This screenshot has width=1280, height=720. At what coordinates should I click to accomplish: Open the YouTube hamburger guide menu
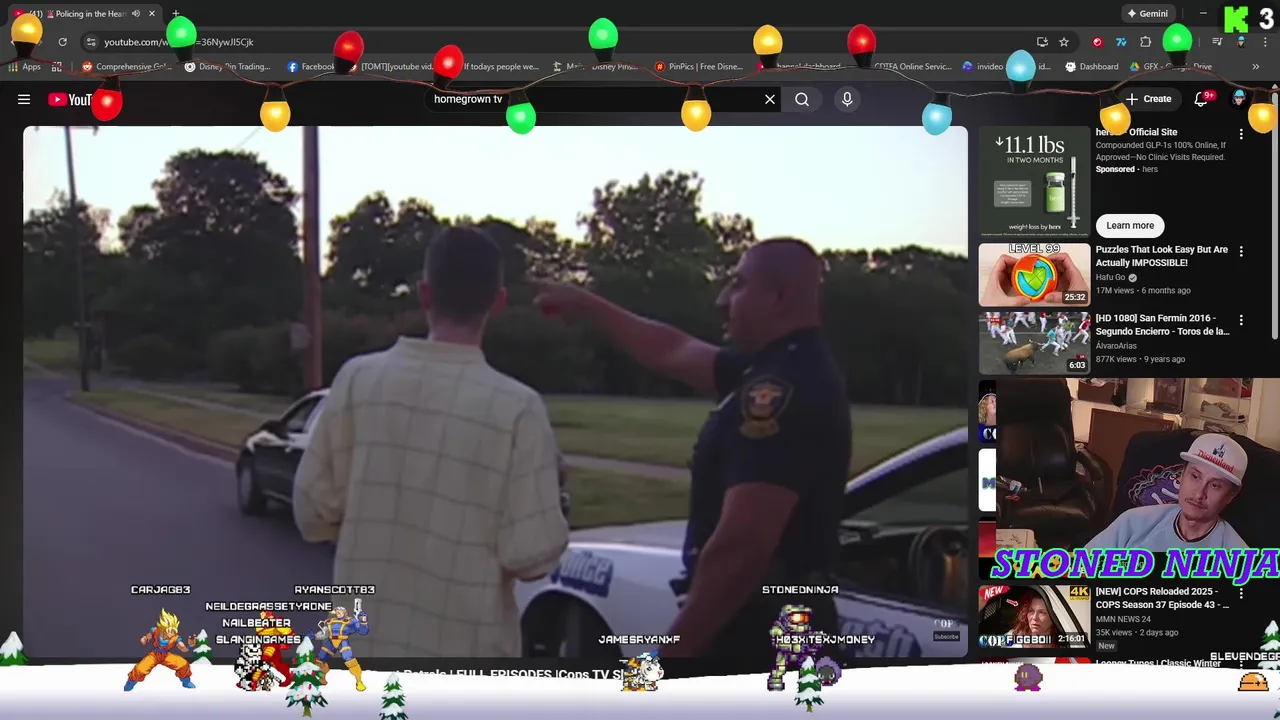tap(24, 99)
